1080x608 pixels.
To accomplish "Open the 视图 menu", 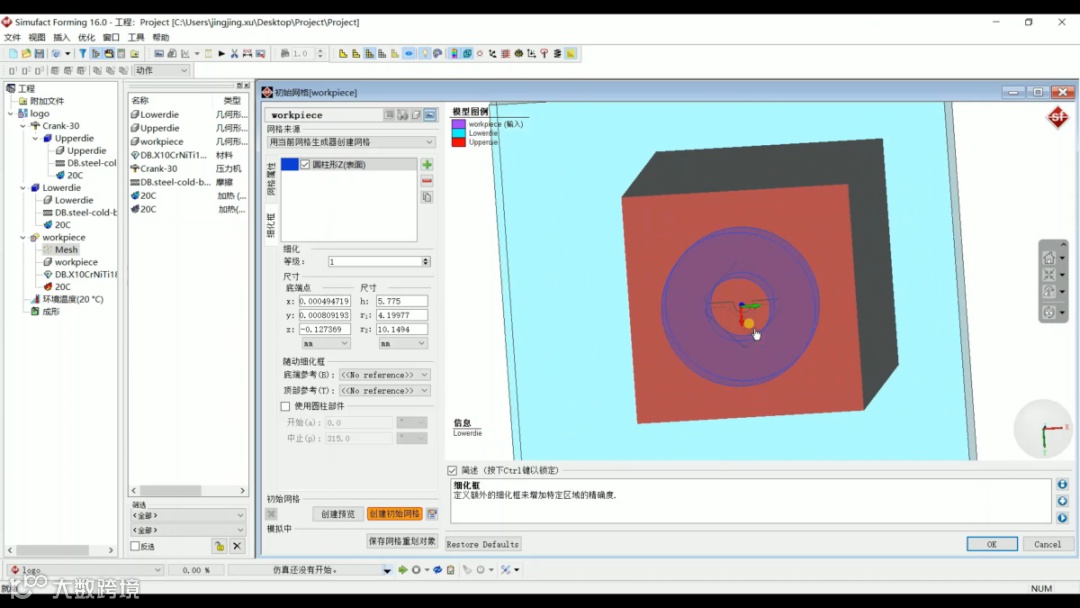I will (x=37, y=37).
